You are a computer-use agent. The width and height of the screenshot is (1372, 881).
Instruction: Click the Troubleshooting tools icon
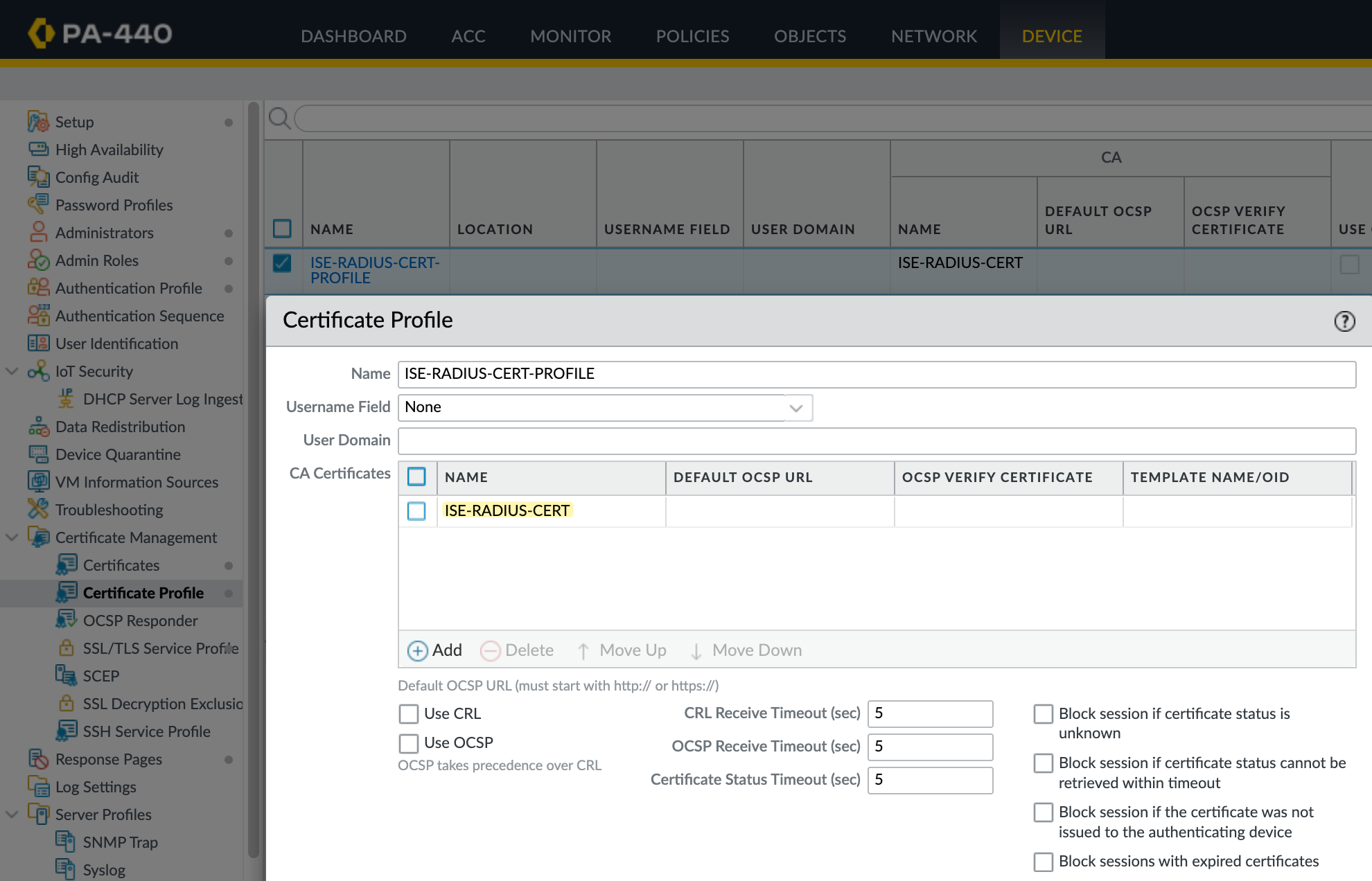tap(38, 509)
